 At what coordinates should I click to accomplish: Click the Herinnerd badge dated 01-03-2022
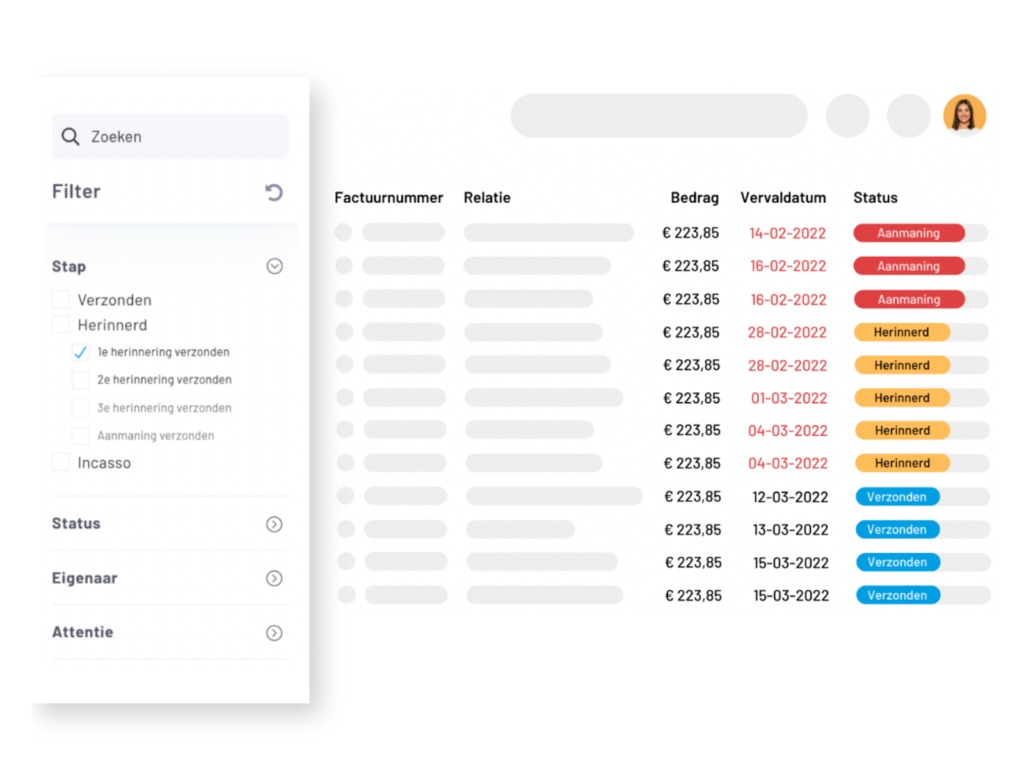(901, 398)
